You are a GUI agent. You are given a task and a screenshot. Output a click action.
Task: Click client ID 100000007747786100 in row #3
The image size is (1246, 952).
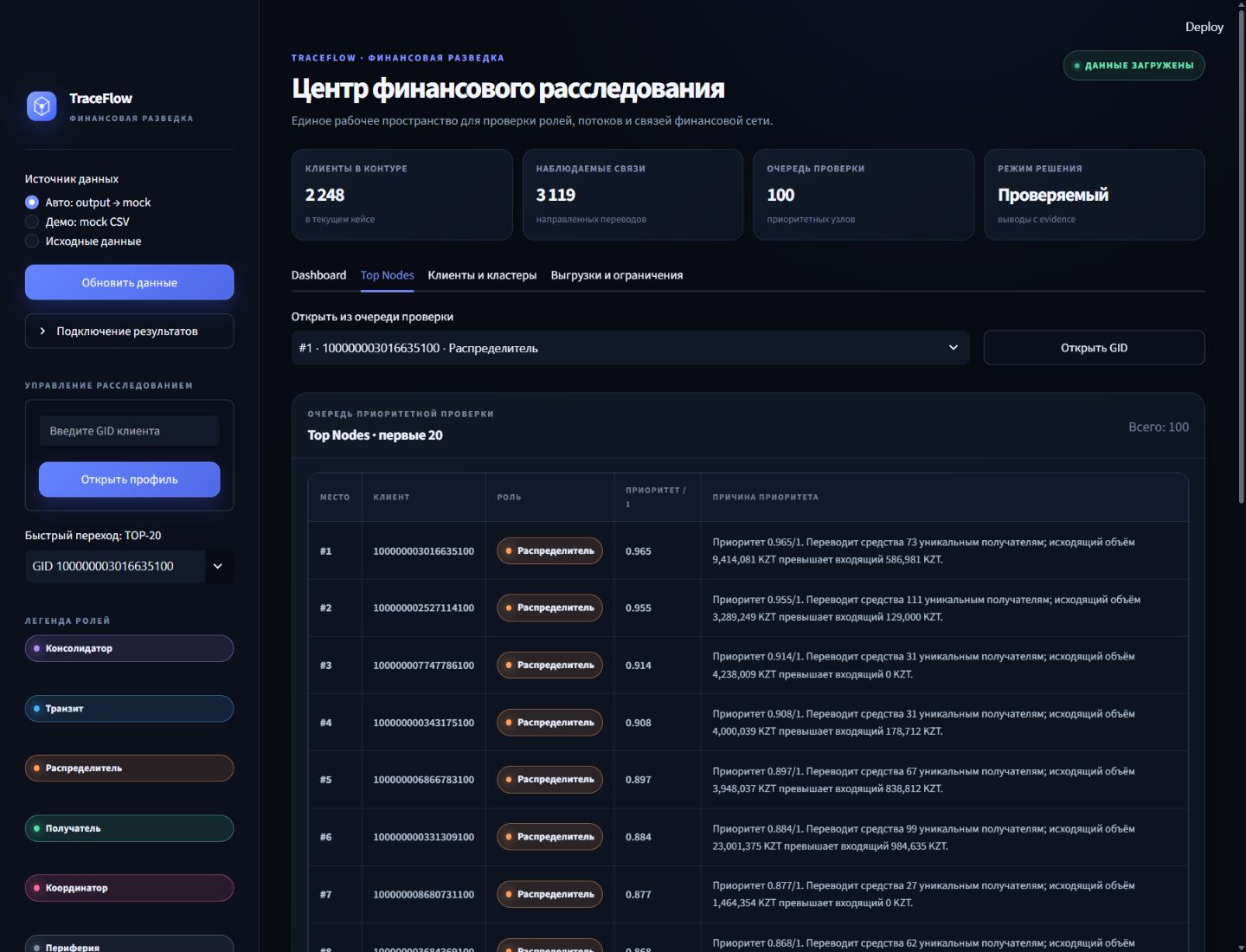pos(423,666)
